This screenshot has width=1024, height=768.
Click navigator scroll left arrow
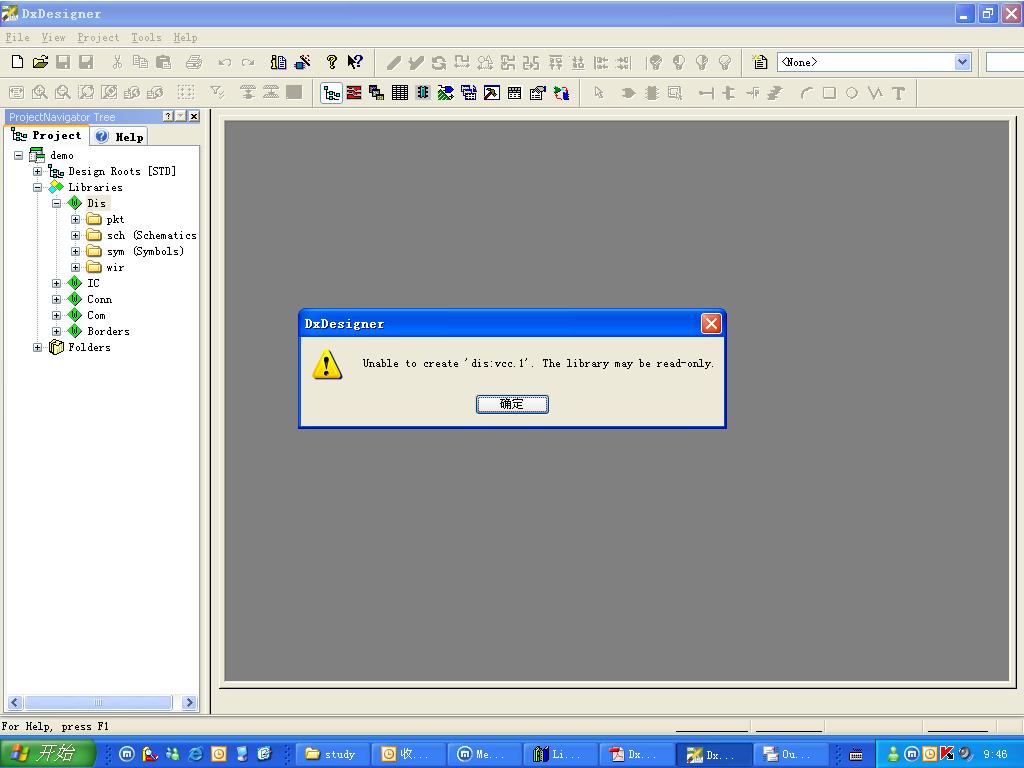click(x=15, y=703)
